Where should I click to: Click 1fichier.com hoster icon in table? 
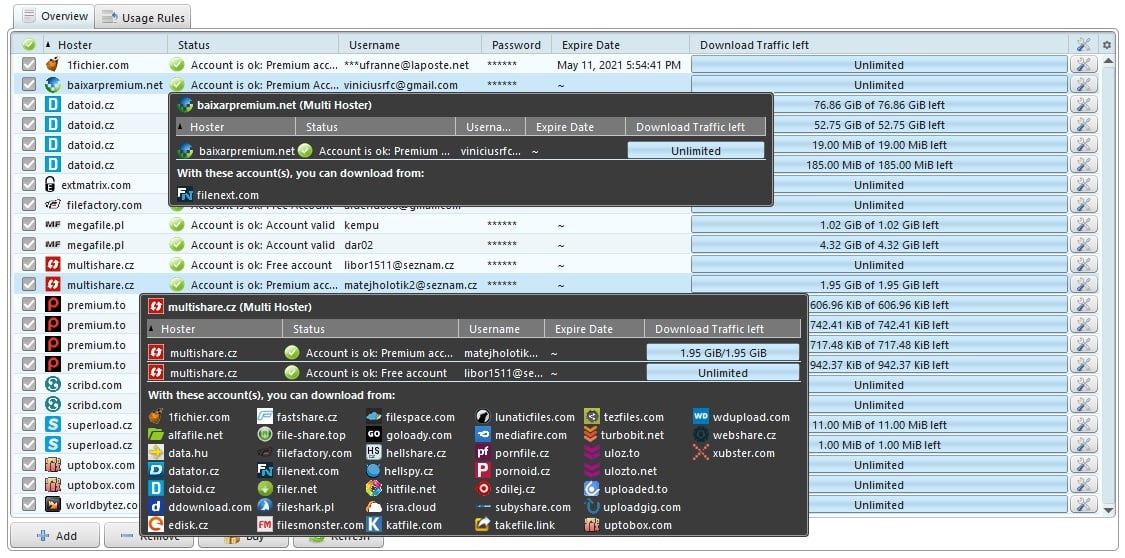click(52, 65)
